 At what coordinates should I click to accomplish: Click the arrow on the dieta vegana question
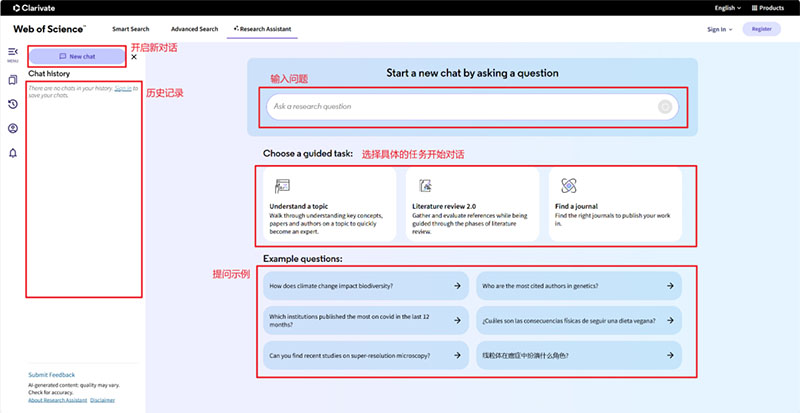[670, 321]
